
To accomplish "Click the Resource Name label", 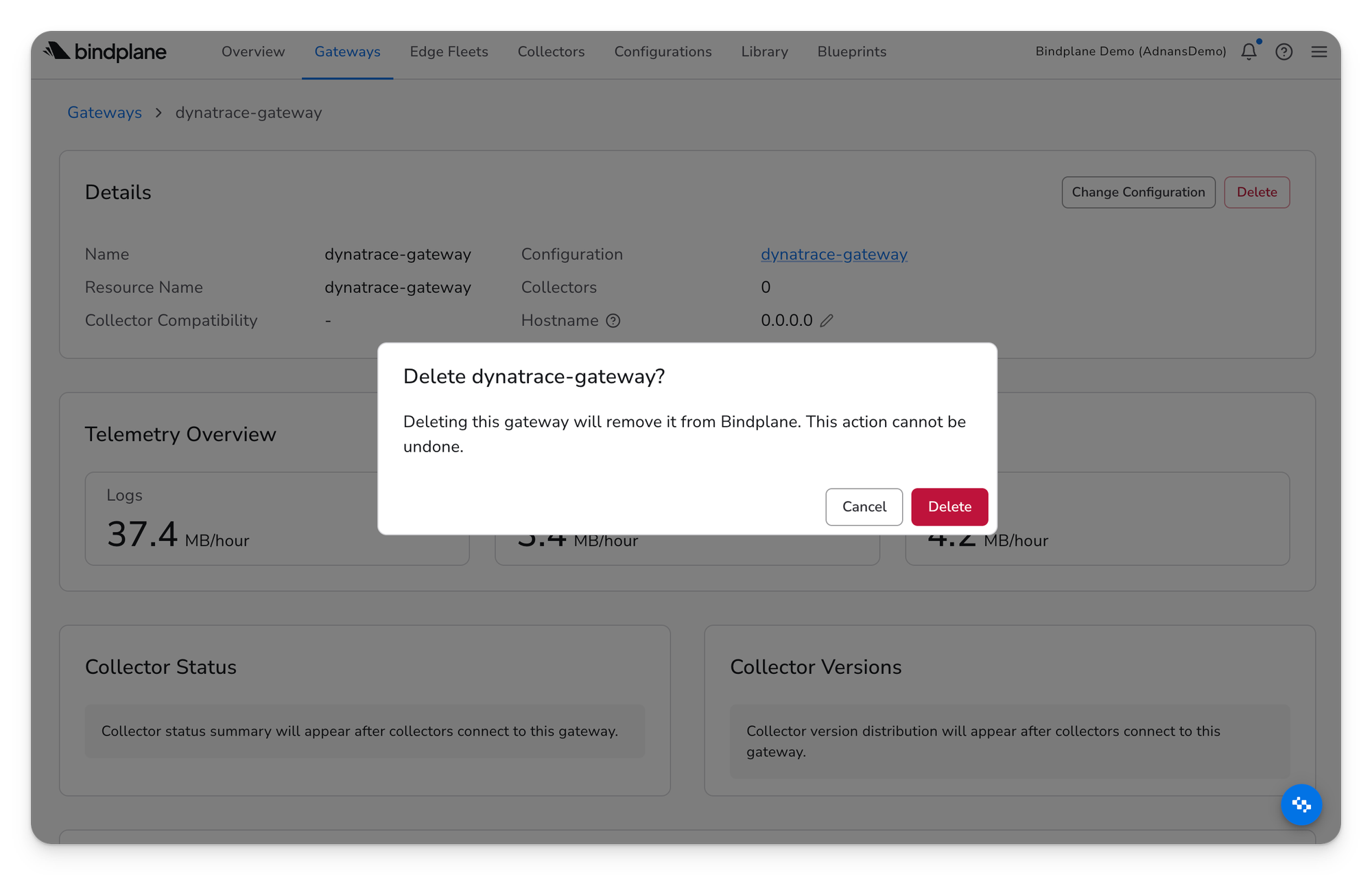I will (x=143, y=288).
